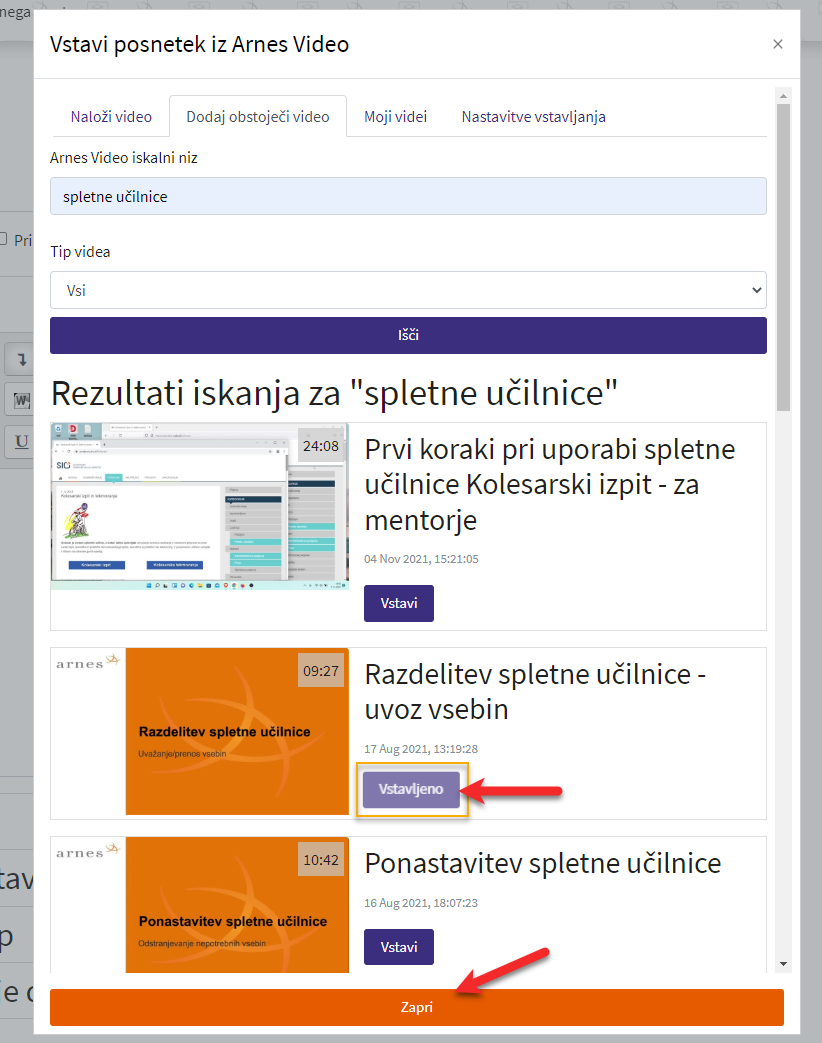Click the date 04 Nov 2021, 15:21:05
This screenshot has height=1043, width=822.
point(421,559)
